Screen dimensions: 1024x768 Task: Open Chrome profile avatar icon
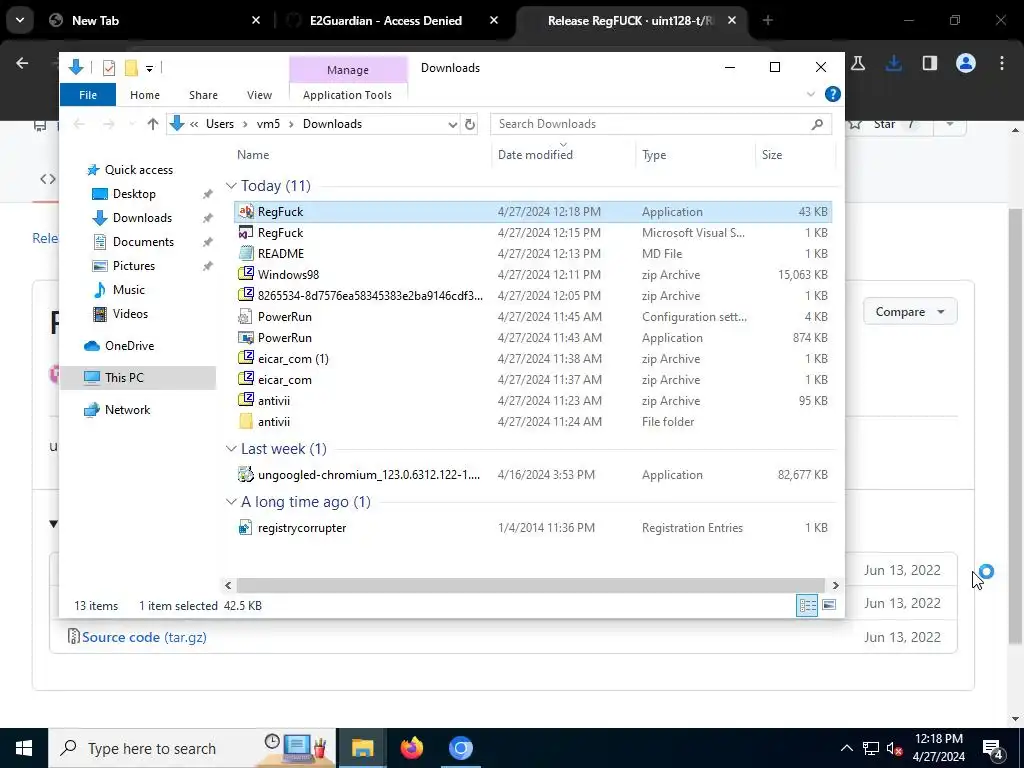(x=966, y=63)
